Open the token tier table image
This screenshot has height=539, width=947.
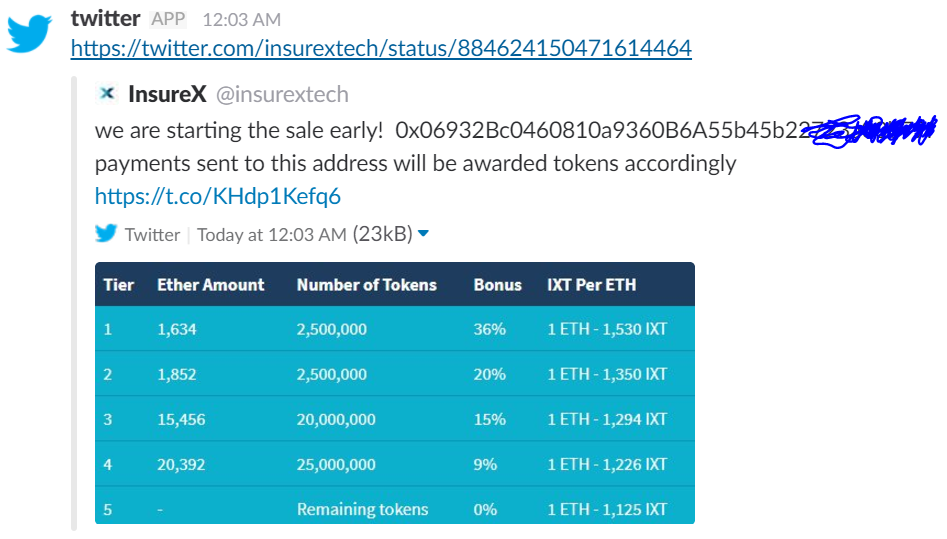pos(395,393)
